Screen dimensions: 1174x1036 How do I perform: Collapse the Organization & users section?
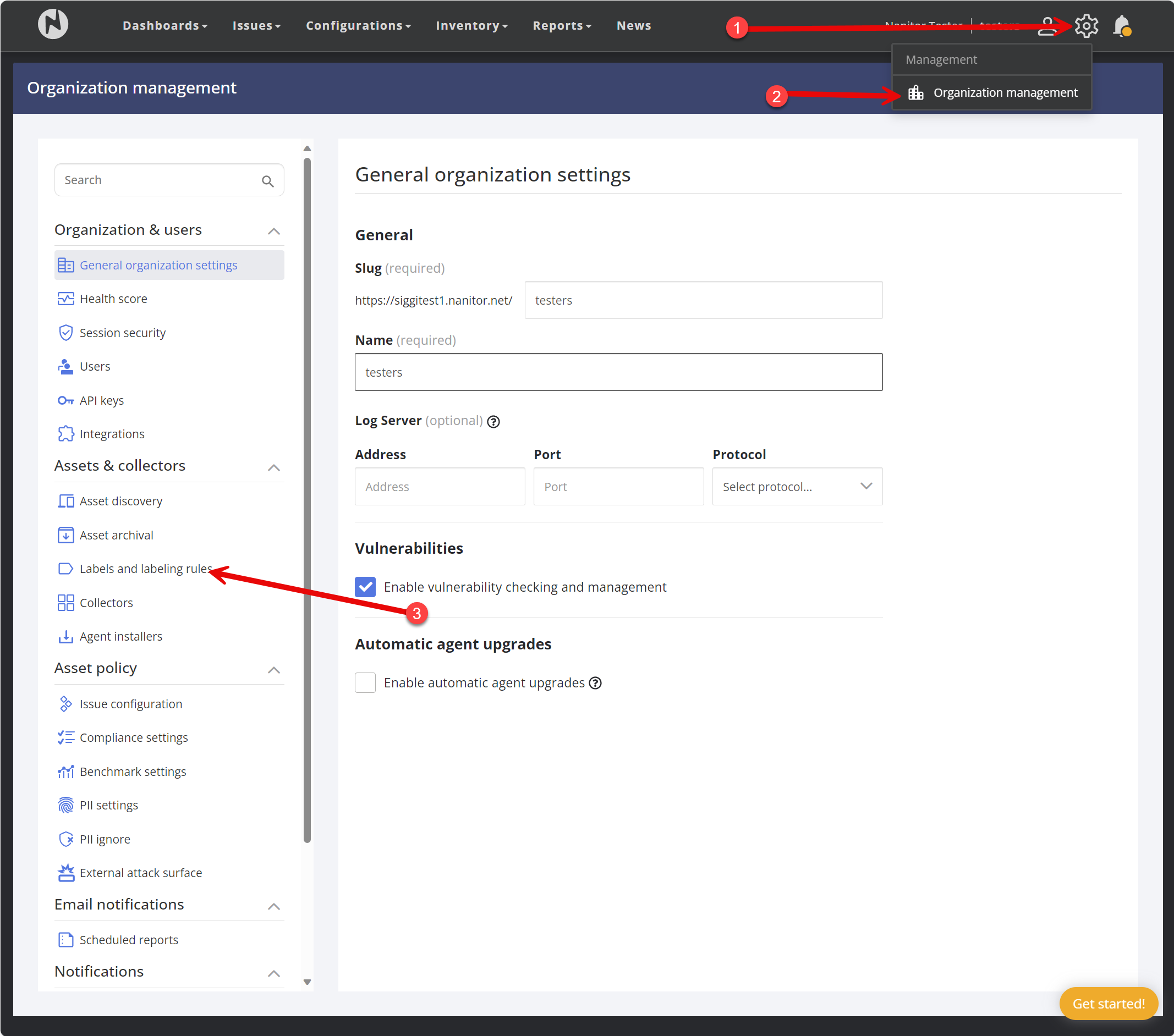click(274, 232)
